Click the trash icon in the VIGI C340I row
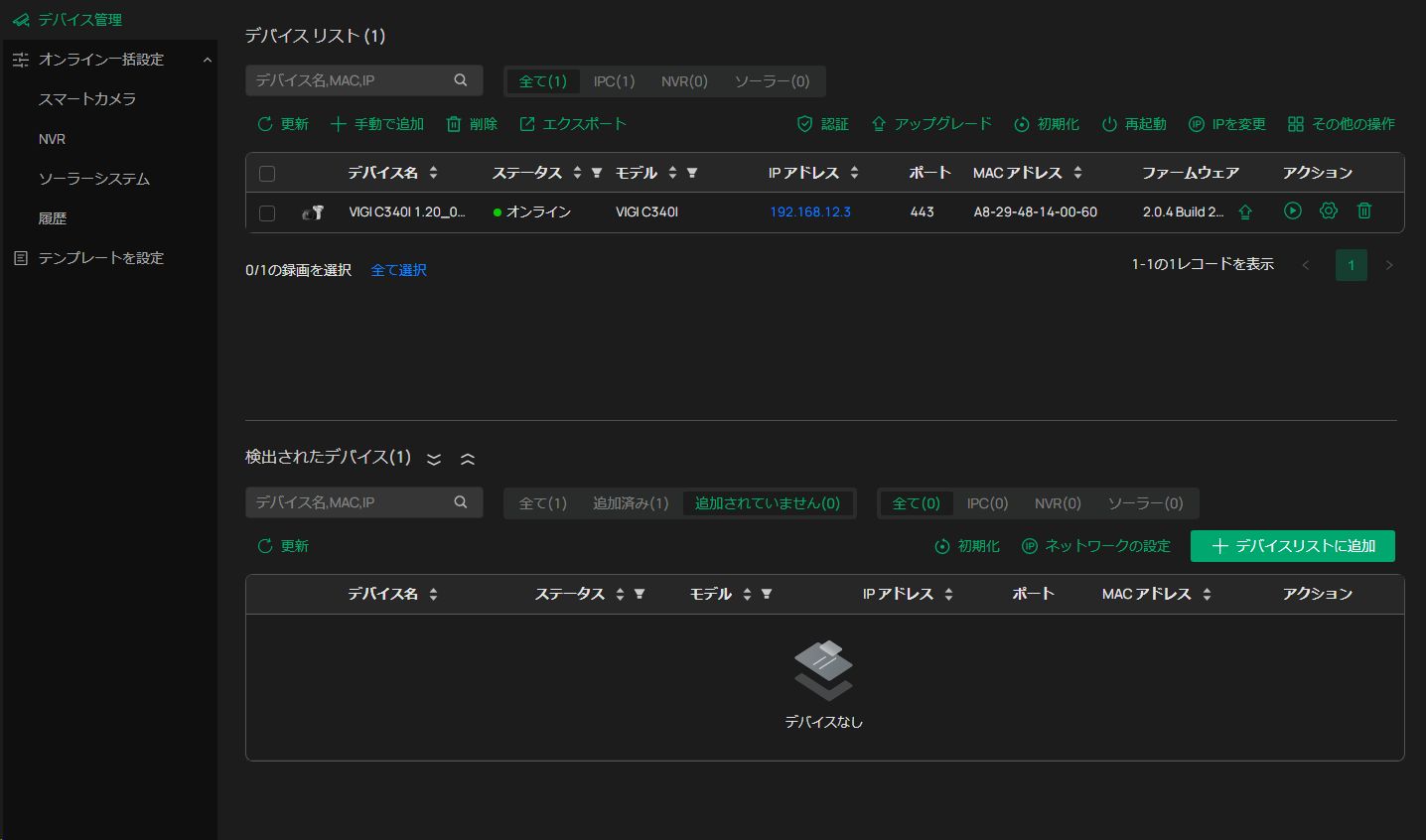 point(1364,210)
